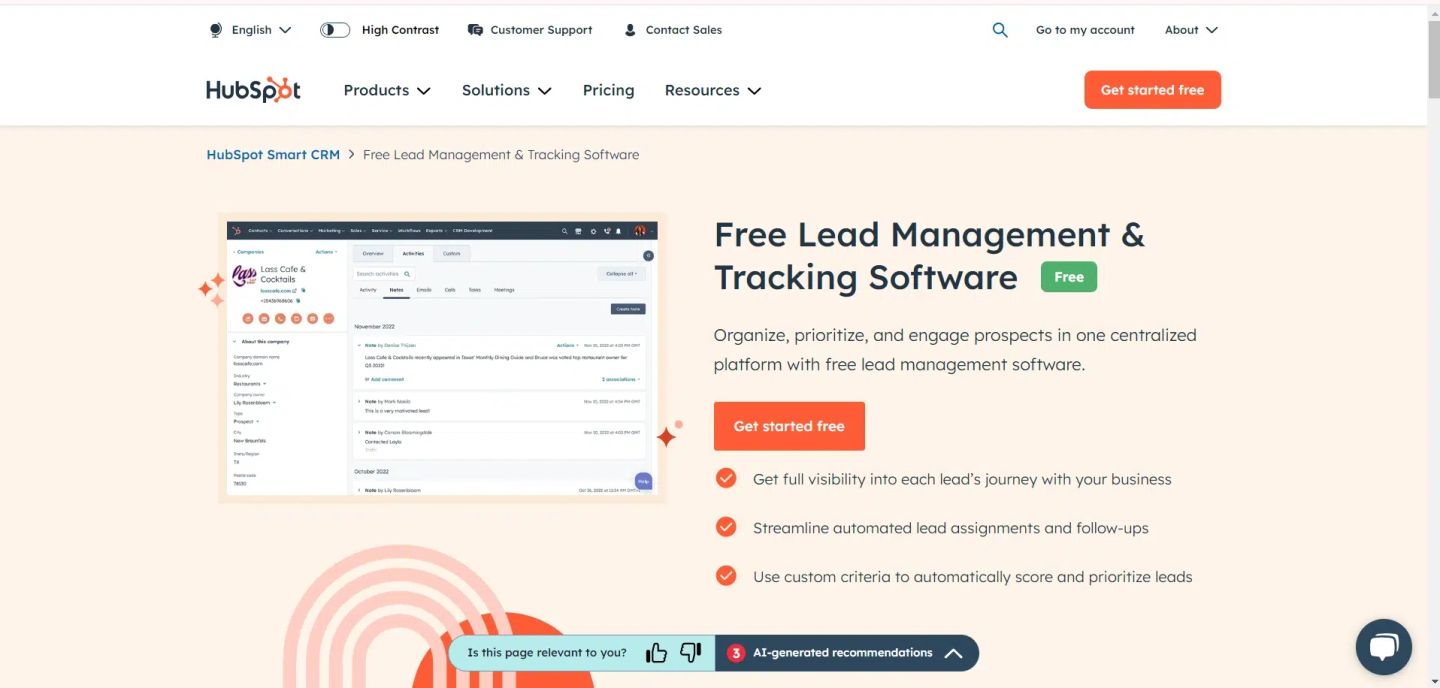Expand the Resources menu
This screenshot has width=1440, height=688.
pyautogui.click(x=713, y=90)
